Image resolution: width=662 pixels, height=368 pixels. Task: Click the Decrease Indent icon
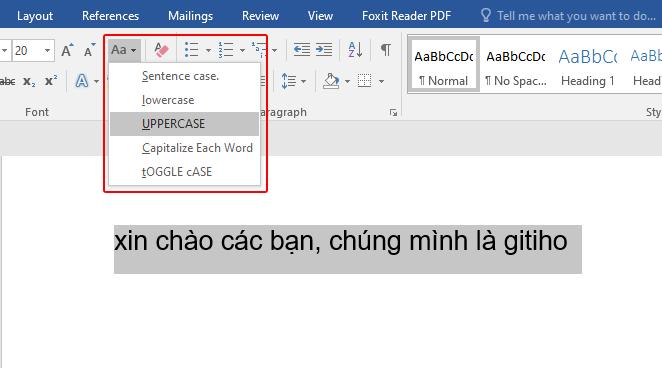point(301,50)
